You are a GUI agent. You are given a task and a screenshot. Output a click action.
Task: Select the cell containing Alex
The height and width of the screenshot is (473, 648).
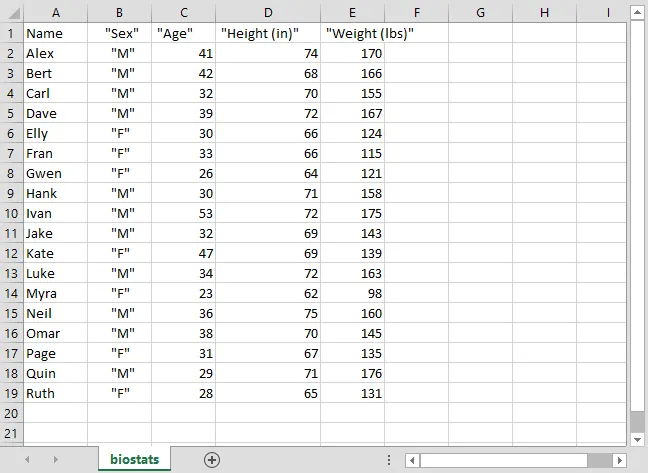click(x=55, y=53)
